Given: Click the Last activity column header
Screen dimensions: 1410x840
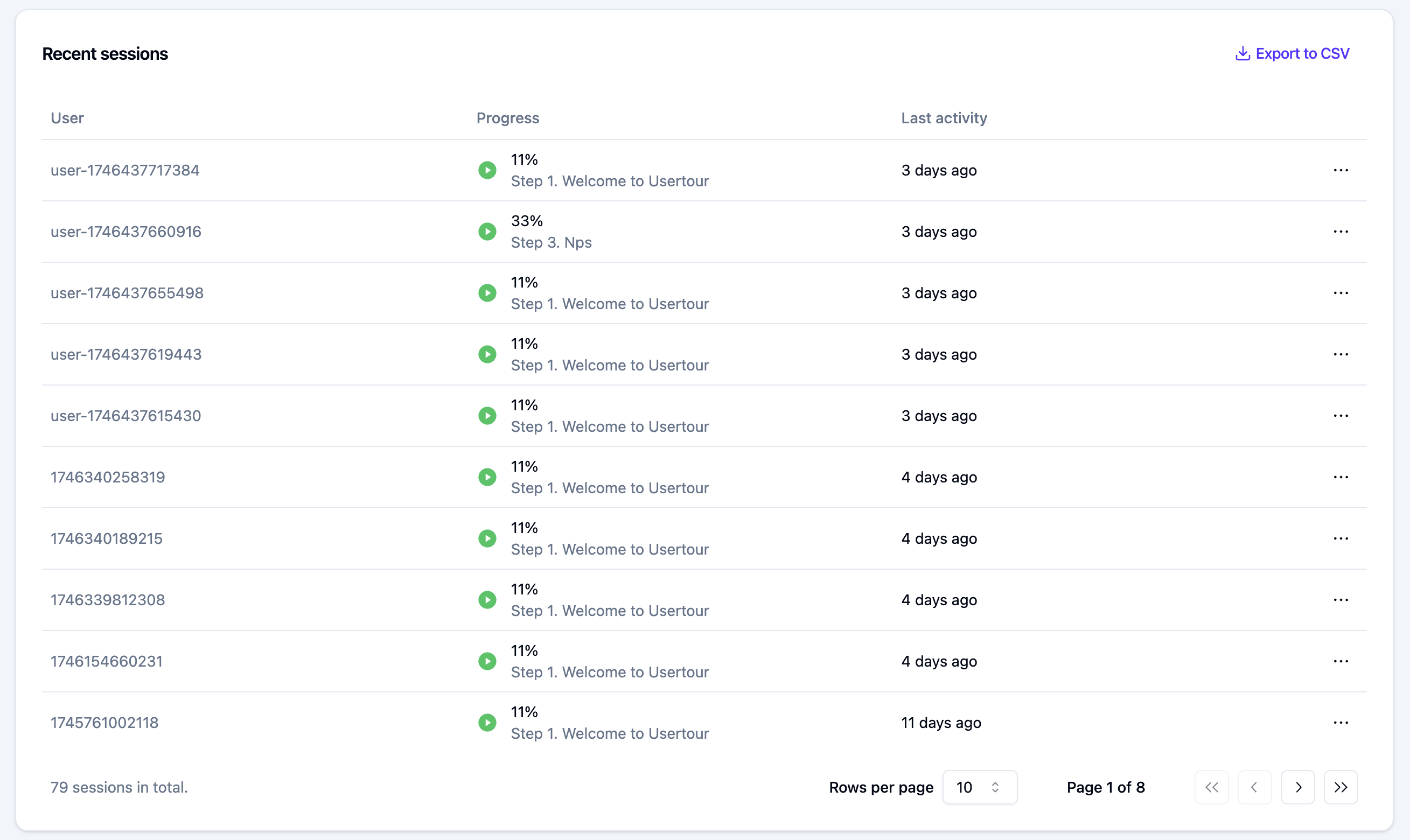Looking at the screenshot, I should point(944,118).
